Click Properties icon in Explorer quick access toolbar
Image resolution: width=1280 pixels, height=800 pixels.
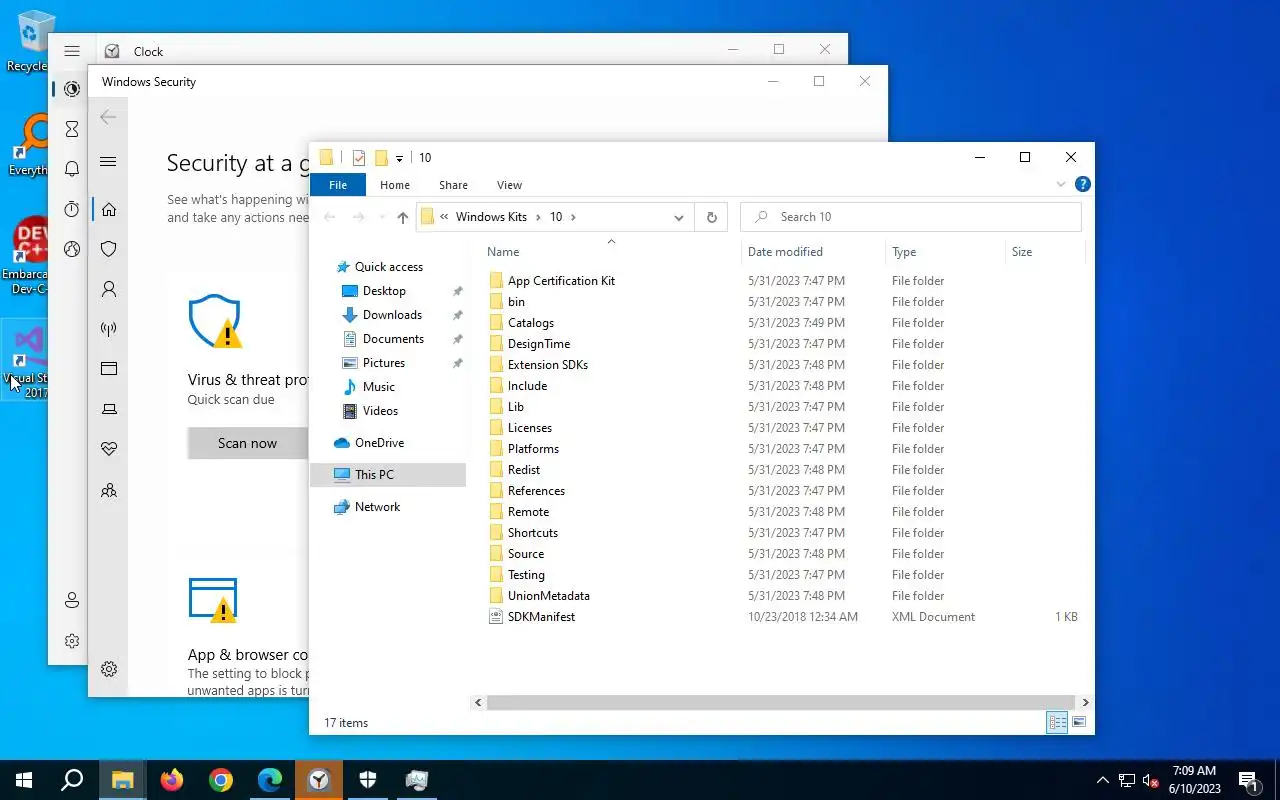[359, 158]
